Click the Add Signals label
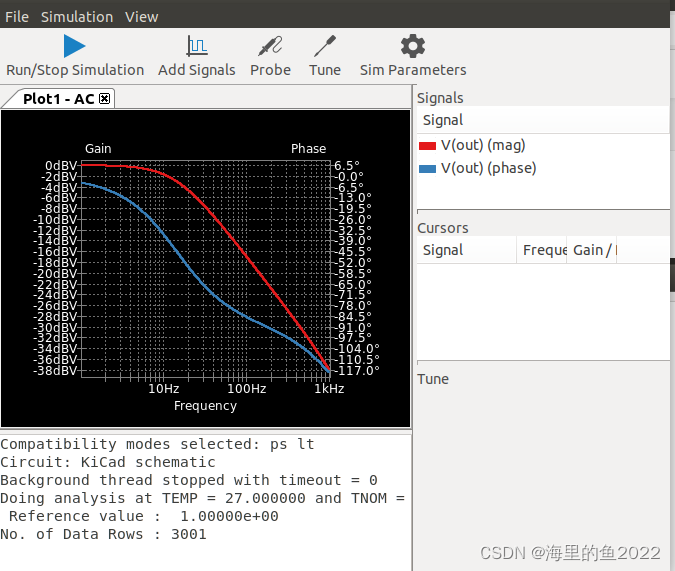675x571 pixels. click(x=197, y=70)
